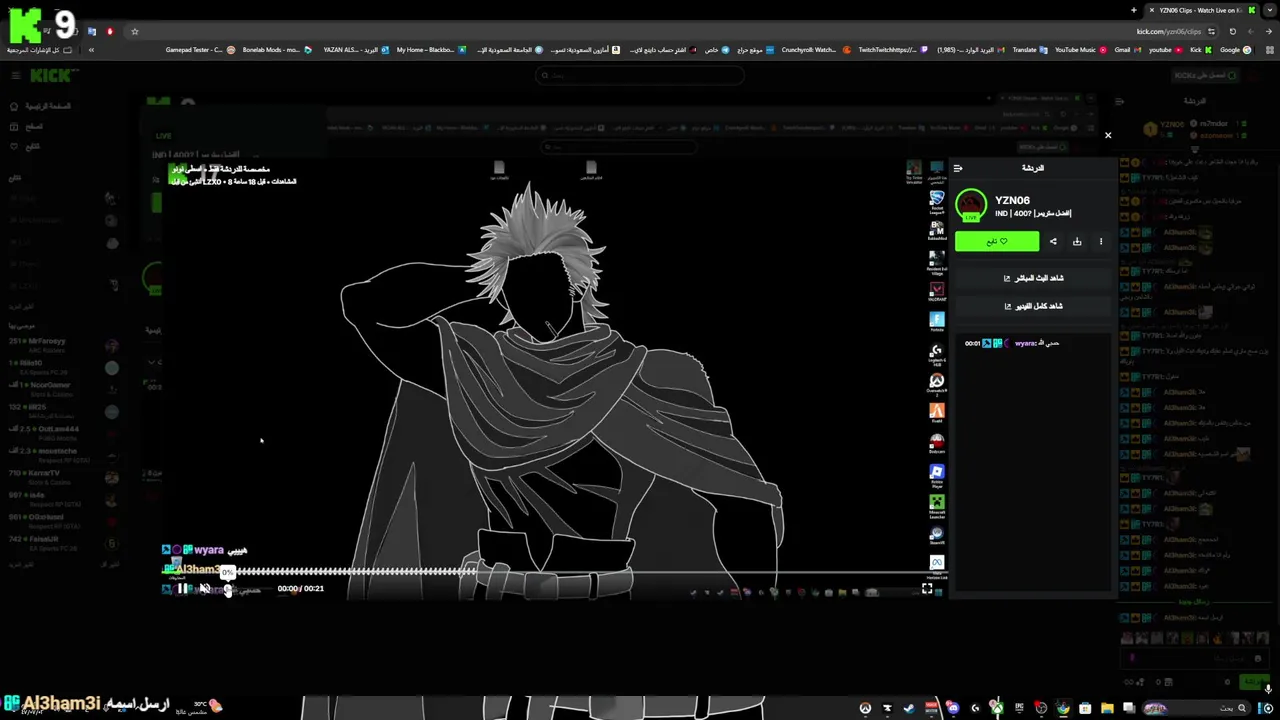This screenshot has height=720, width=1280.
Task: Open the three-dot more options menu
Action: (x=1101, y=241)
